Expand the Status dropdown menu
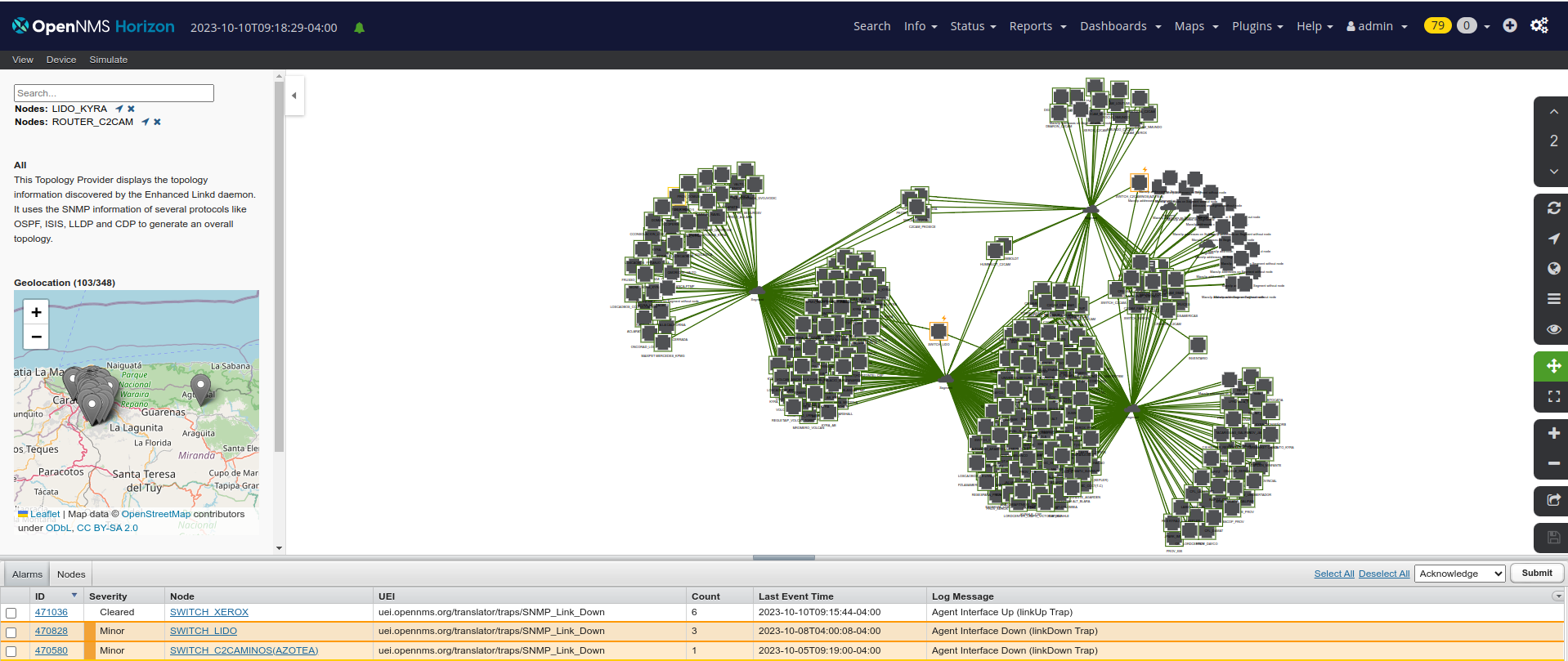Screen dimensions: 1568x661 pos(973,26)
